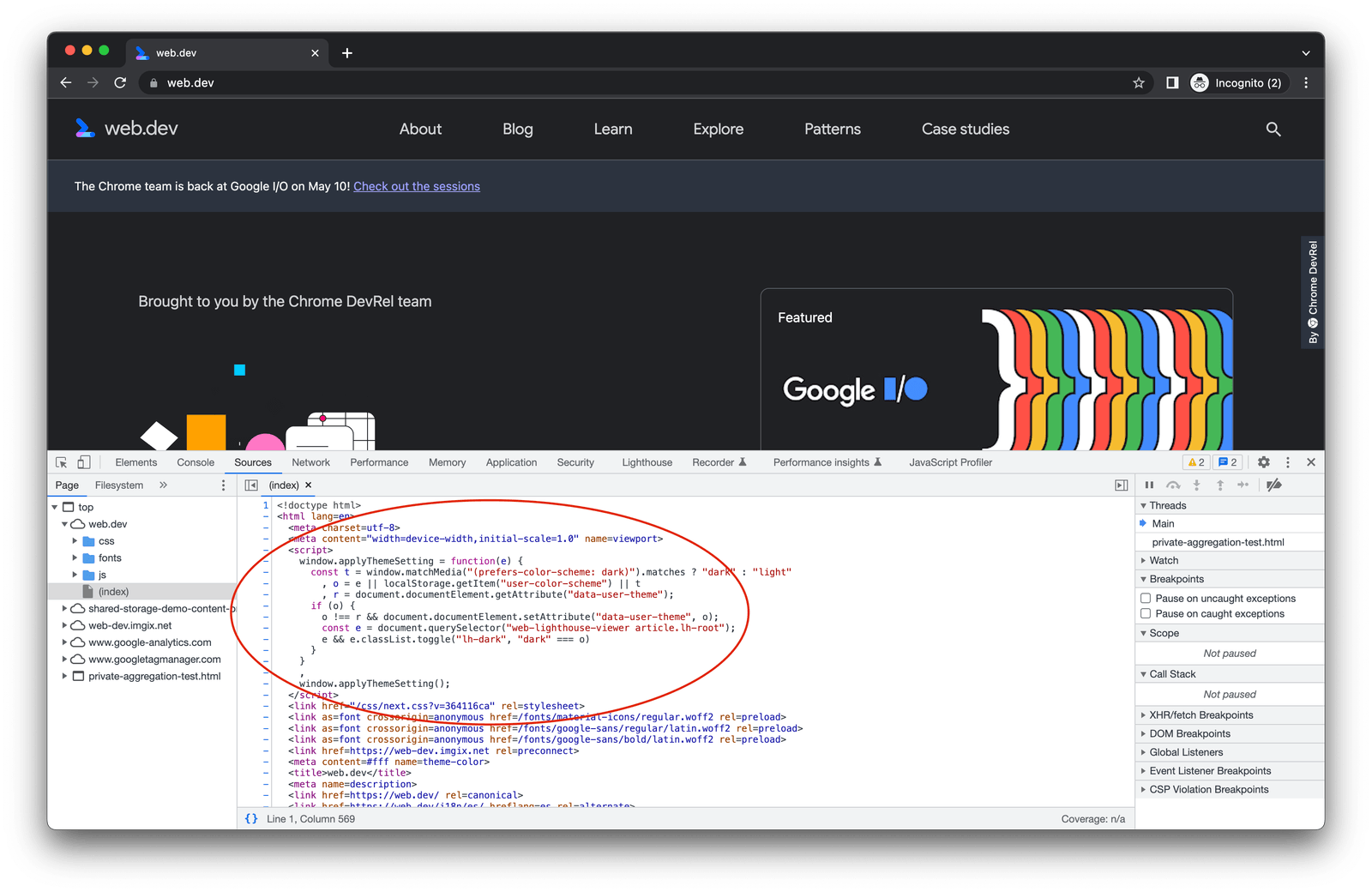Click the Step out of current function icon

click(1220, 485)
